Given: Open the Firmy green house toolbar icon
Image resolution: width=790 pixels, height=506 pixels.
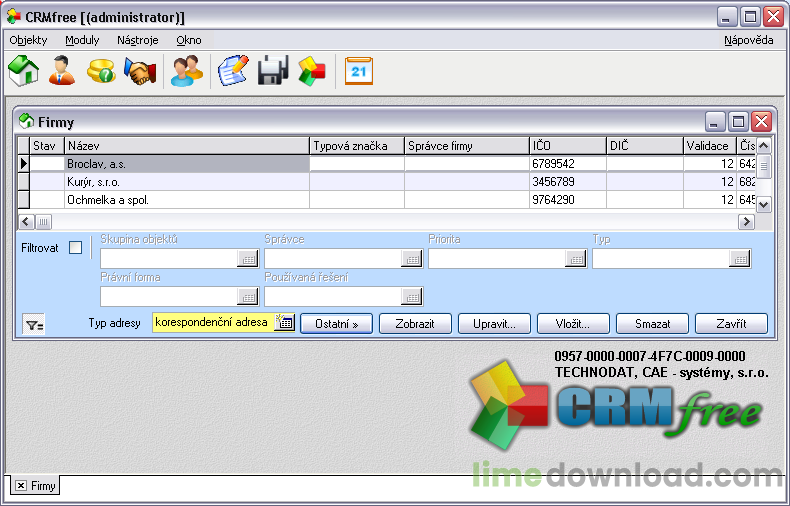Looking at the screenshot, I should [x=24, y=71].
